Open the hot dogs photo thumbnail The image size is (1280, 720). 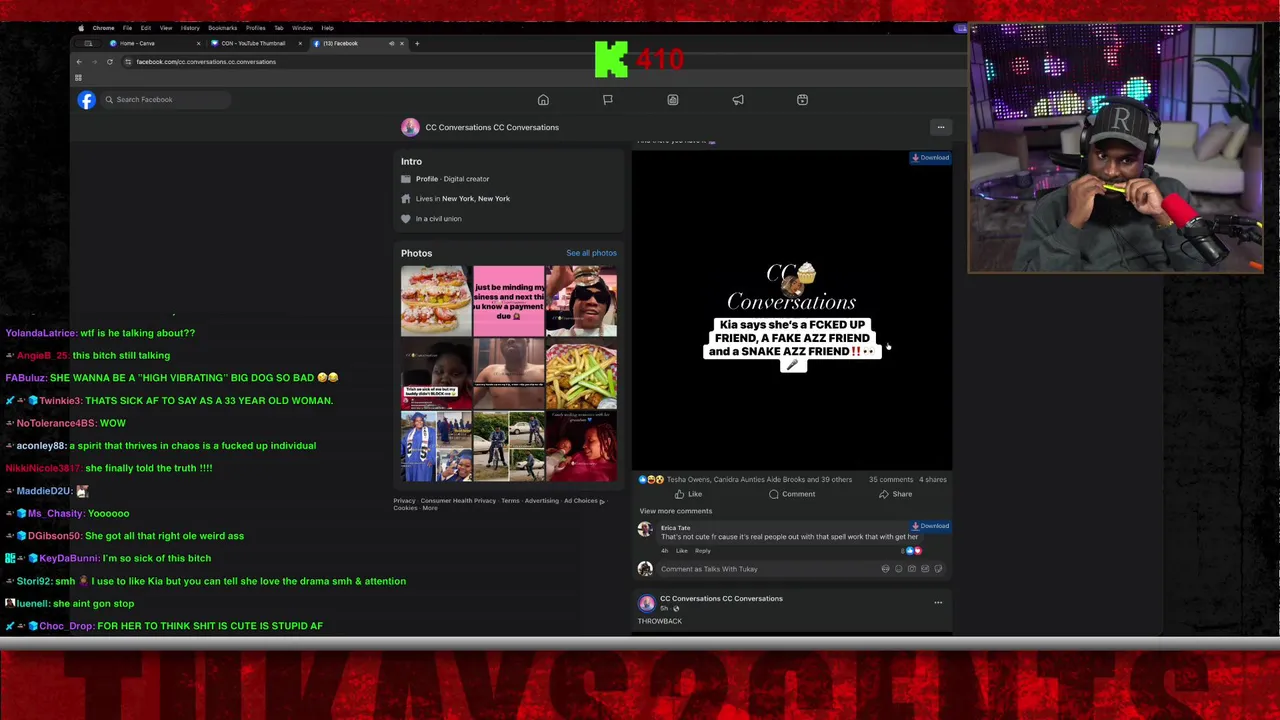435,301
